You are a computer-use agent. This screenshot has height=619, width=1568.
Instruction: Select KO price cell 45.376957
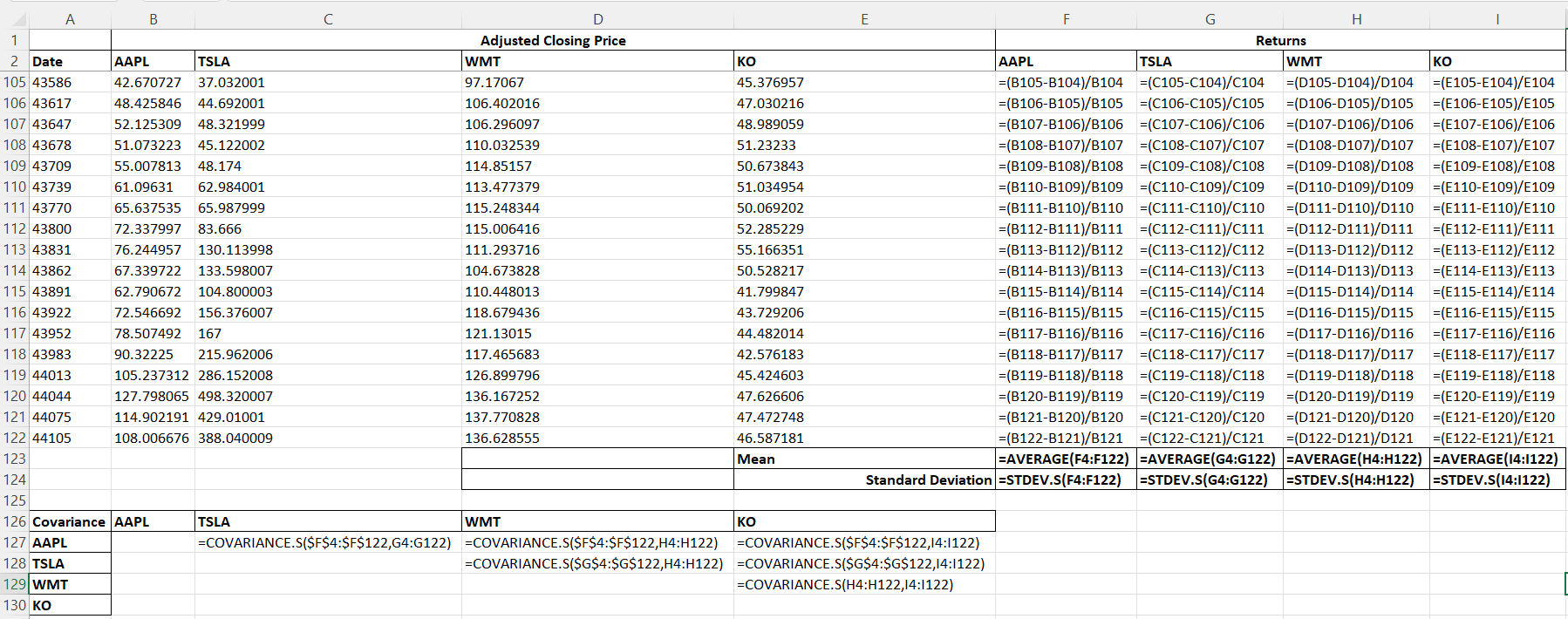point(864,82)
